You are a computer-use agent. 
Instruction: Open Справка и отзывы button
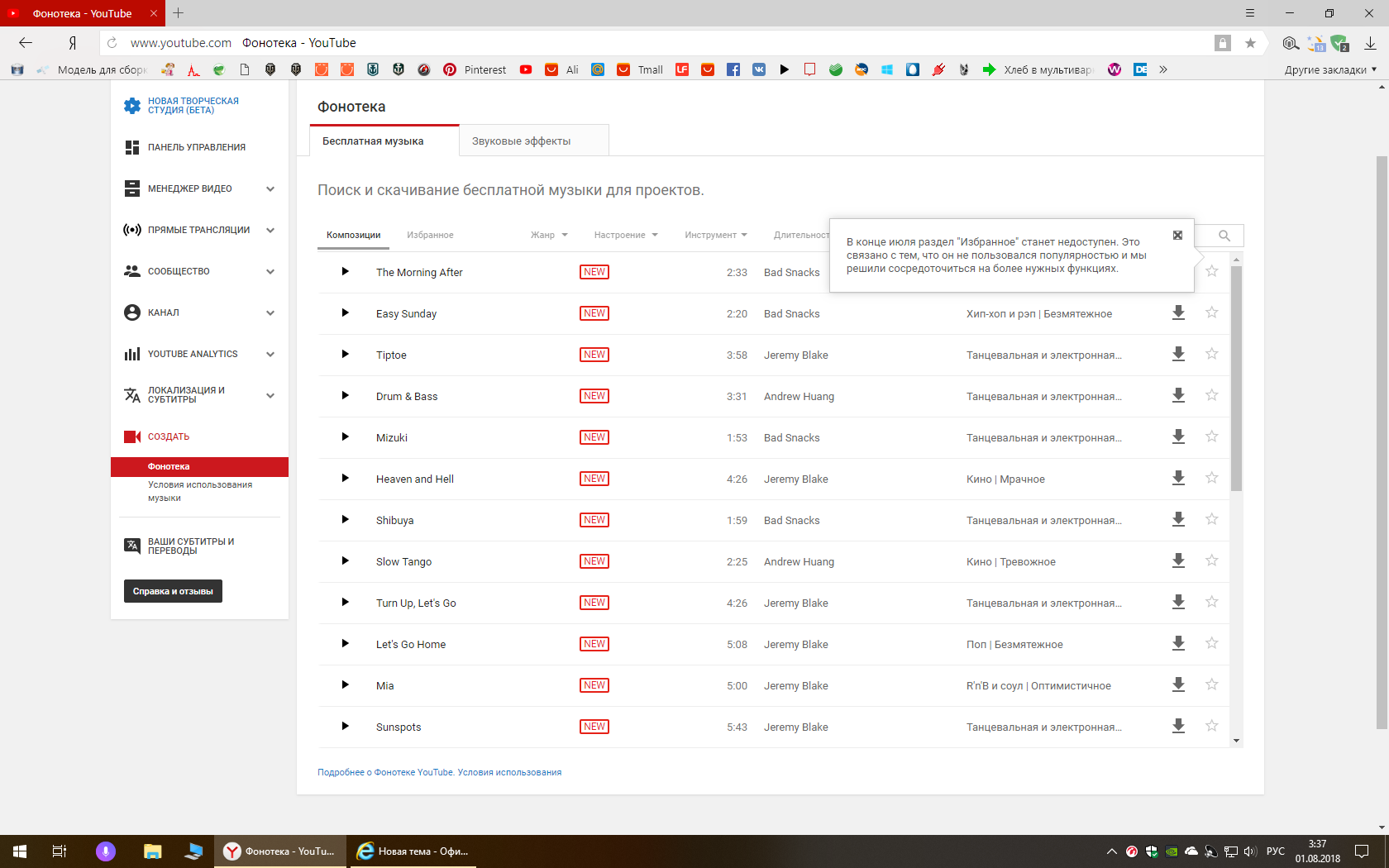click(x=173, y=591)
